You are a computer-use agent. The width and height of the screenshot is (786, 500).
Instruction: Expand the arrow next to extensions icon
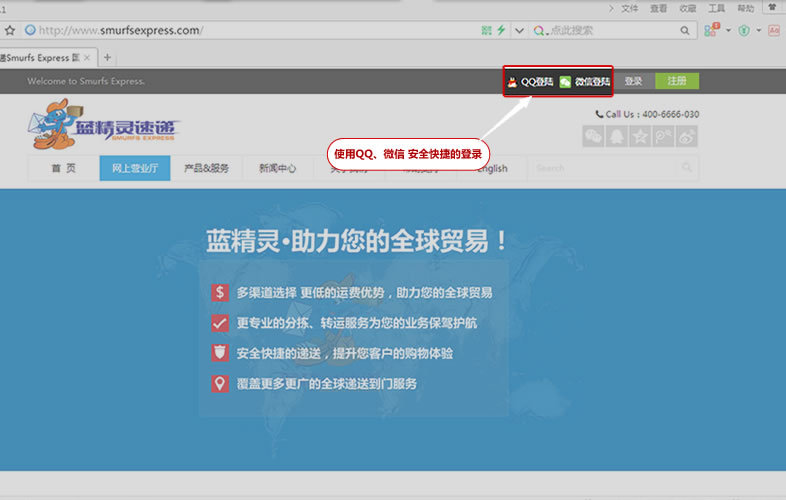(x=728, y=31)
